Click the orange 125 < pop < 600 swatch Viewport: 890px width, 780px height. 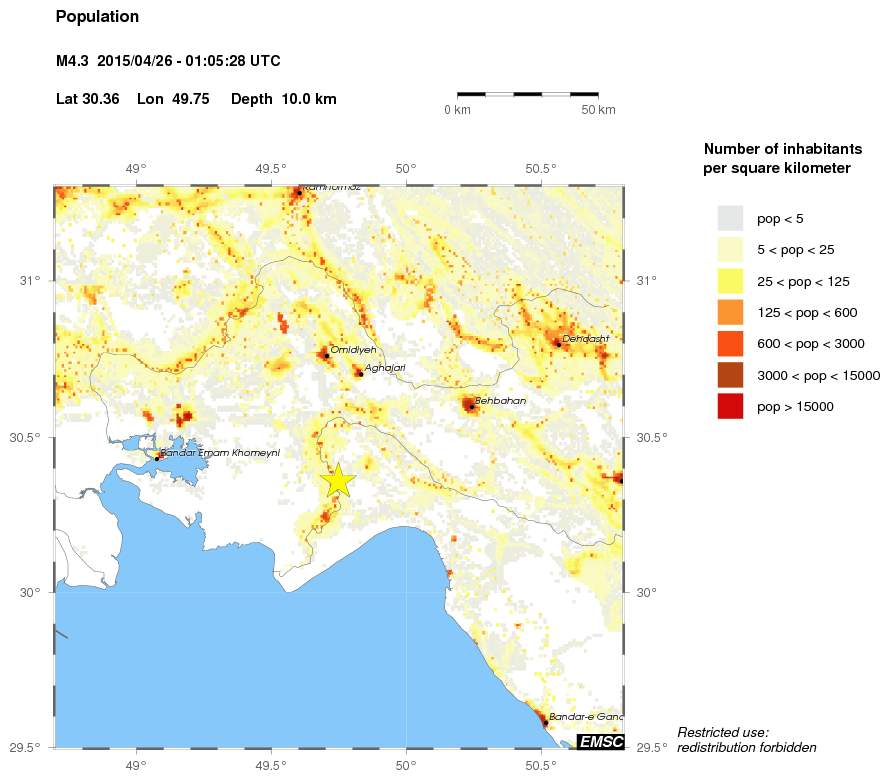tap(730, 312)
